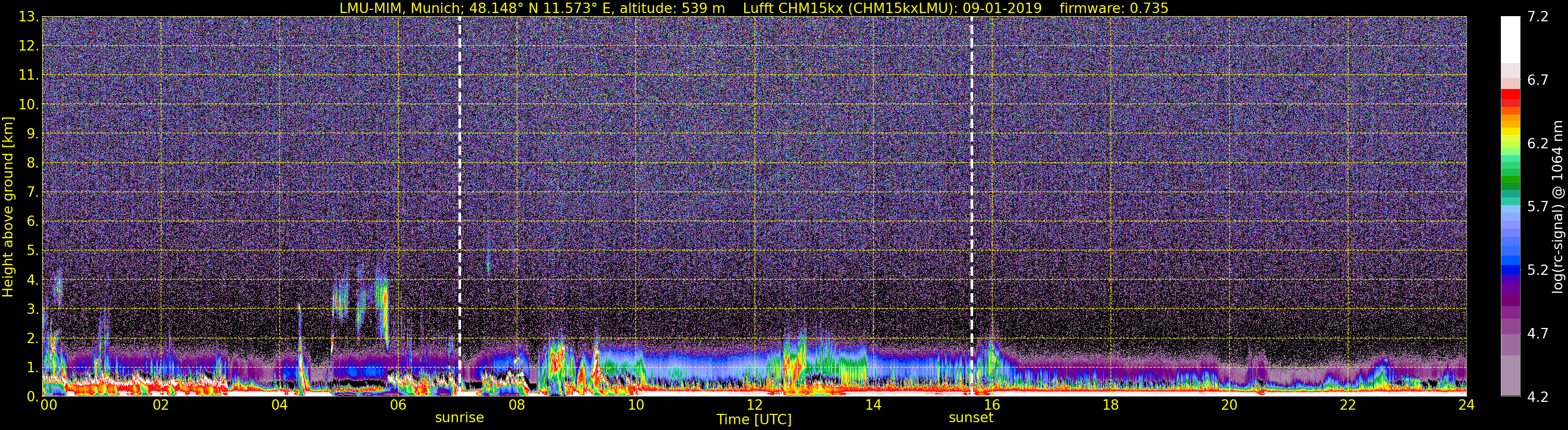Click the height axis tick label 1
Image resolution: width=1568 pixels, height=430 pixels.
point(32,367)
